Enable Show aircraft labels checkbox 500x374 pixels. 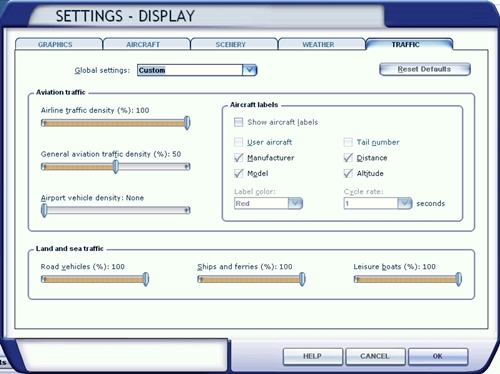tap(238, 122)
